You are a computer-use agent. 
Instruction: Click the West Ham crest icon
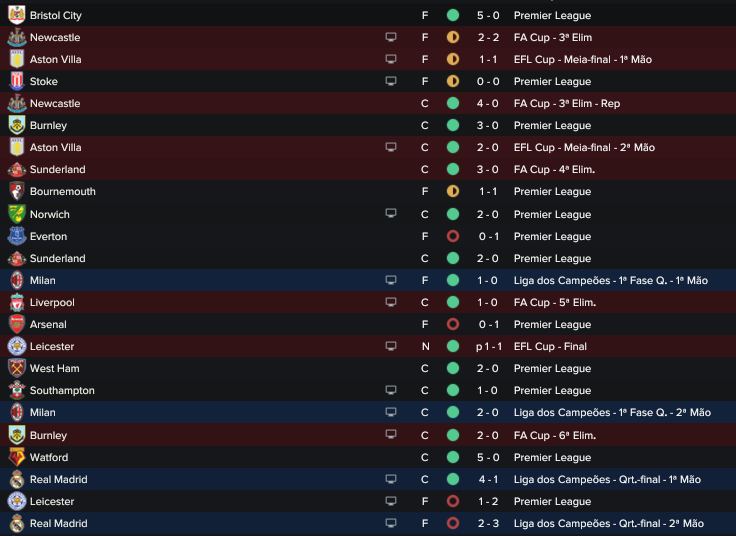point(17,368)
